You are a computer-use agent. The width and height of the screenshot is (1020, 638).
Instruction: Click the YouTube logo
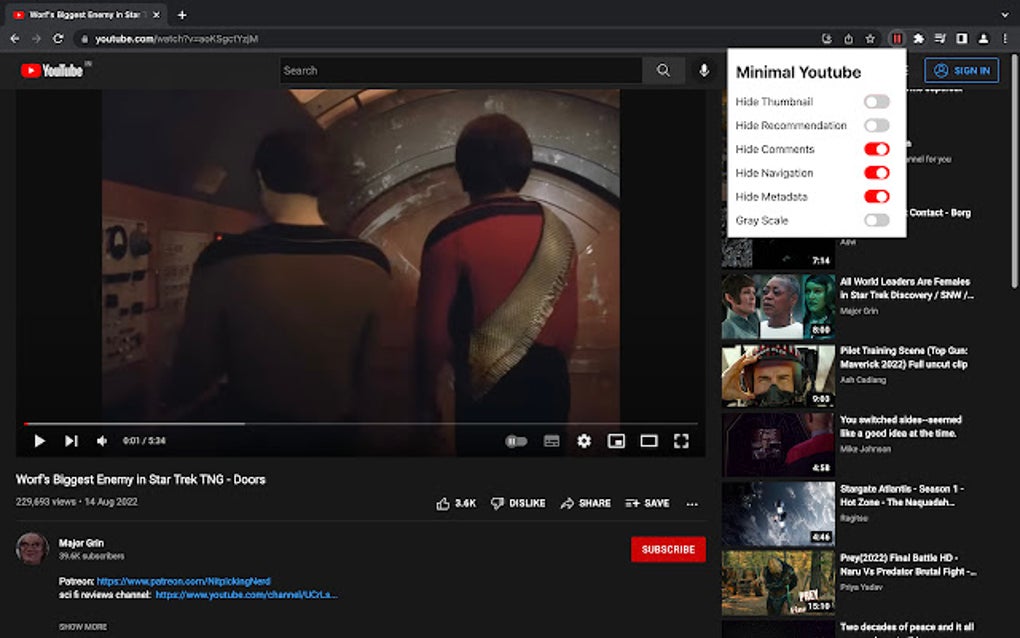click(52, 70)
